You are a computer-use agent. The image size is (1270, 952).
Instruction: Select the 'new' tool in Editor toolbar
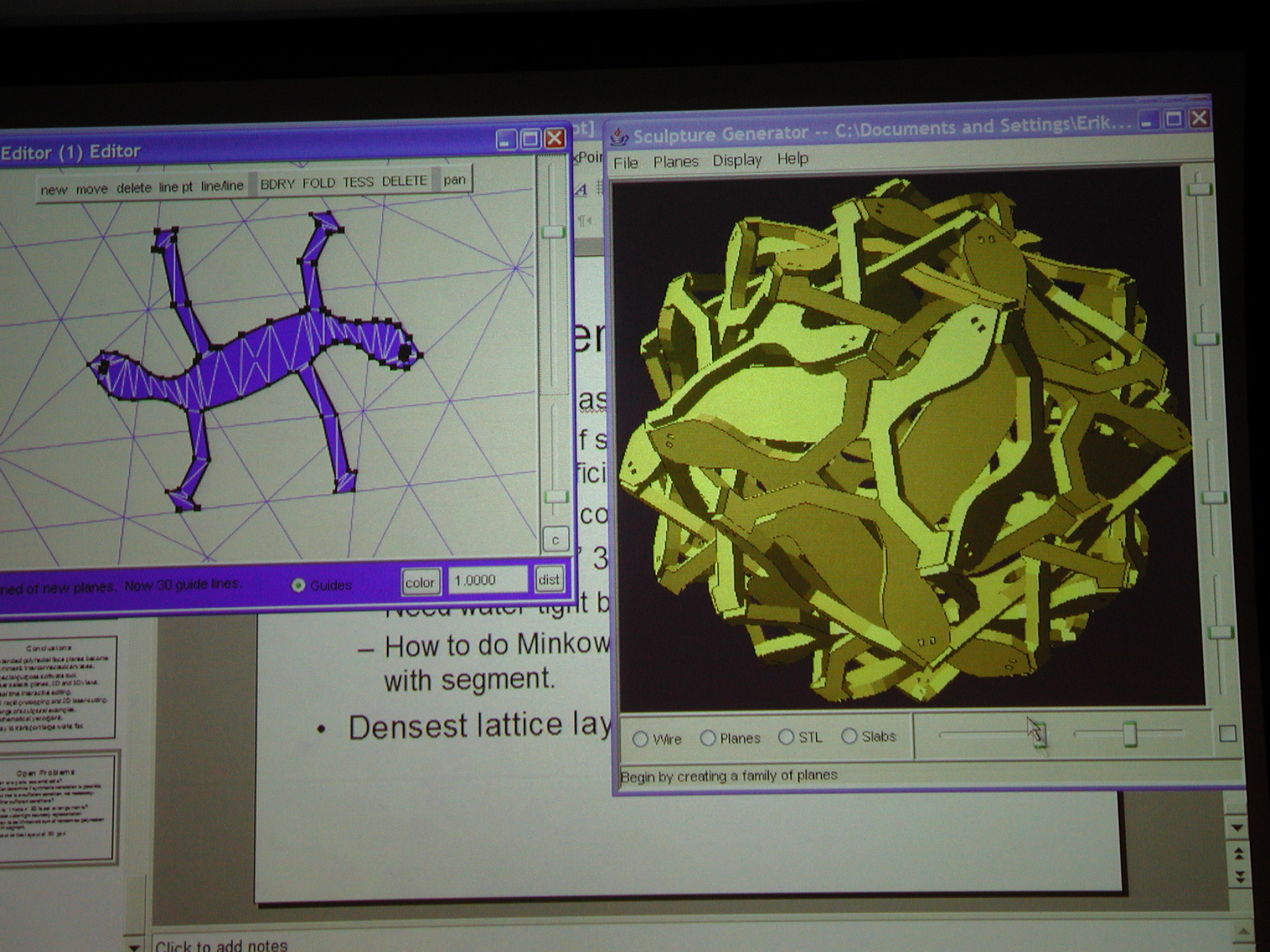(53, 190)
